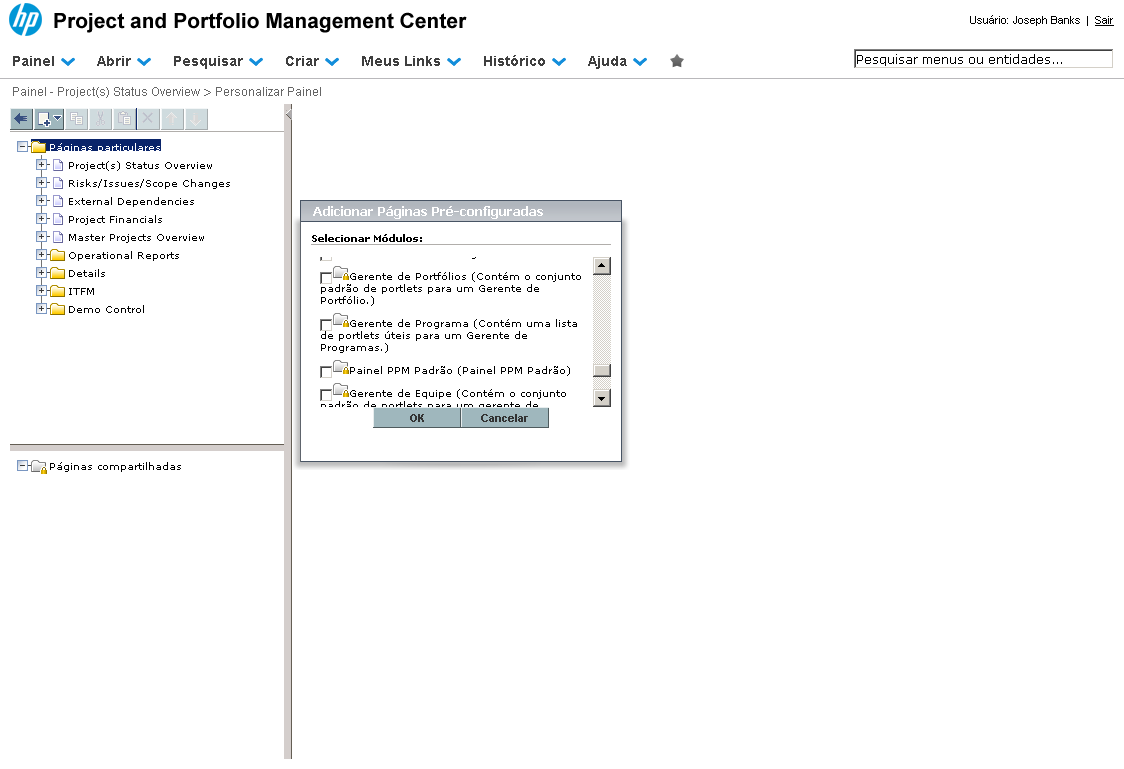Enable the Painel PPM Padrão checkbox
This screenshot has width=1124, height=769.
[x=326, y=372]
